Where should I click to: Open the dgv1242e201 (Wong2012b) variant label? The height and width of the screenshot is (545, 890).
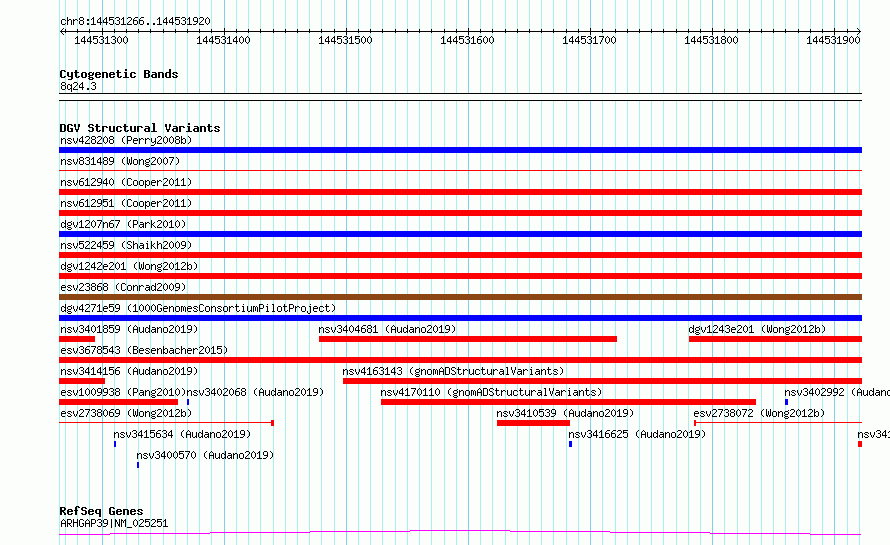coord(129,266)
